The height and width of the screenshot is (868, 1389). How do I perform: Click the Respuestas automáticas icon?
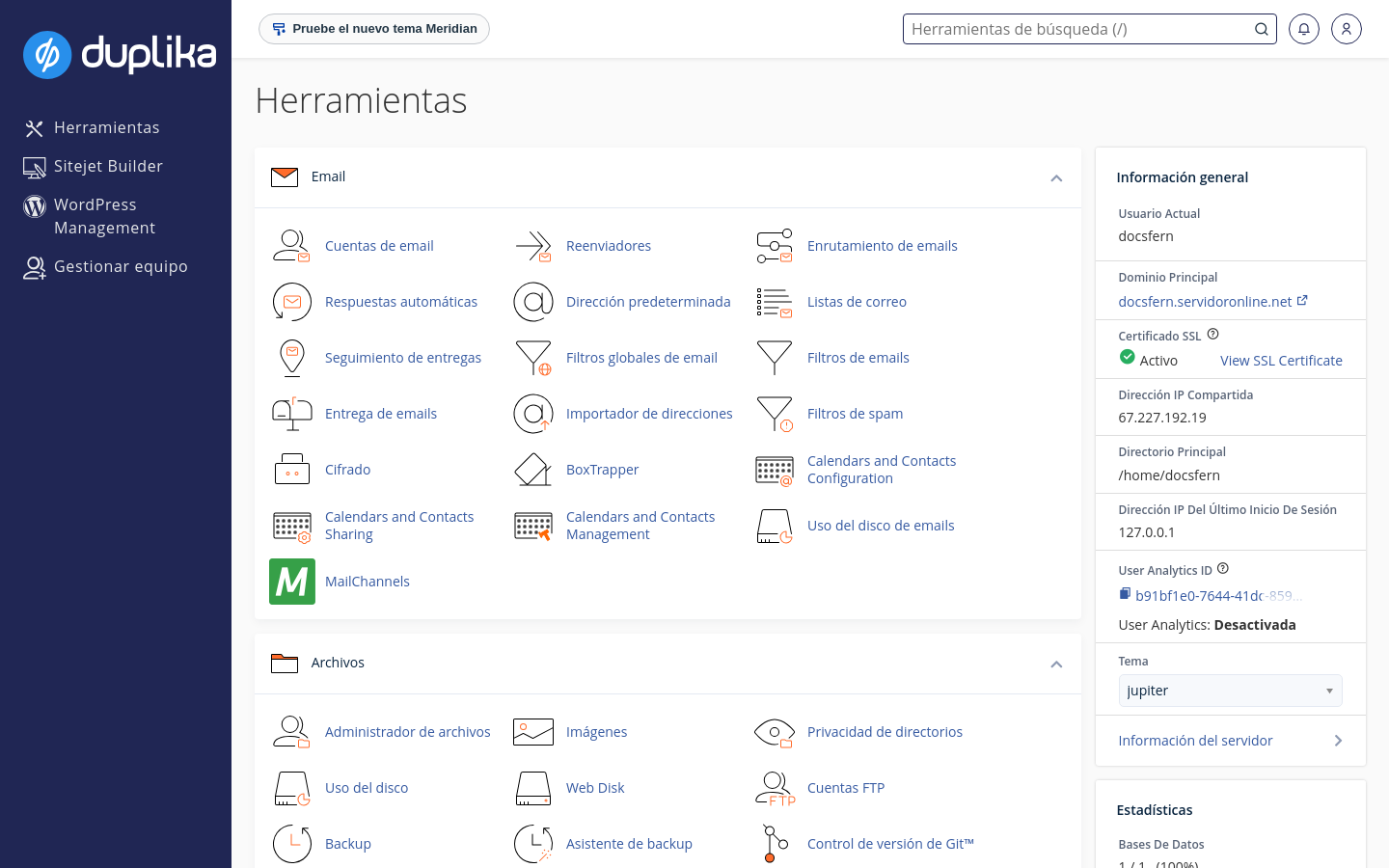point(291,302)
